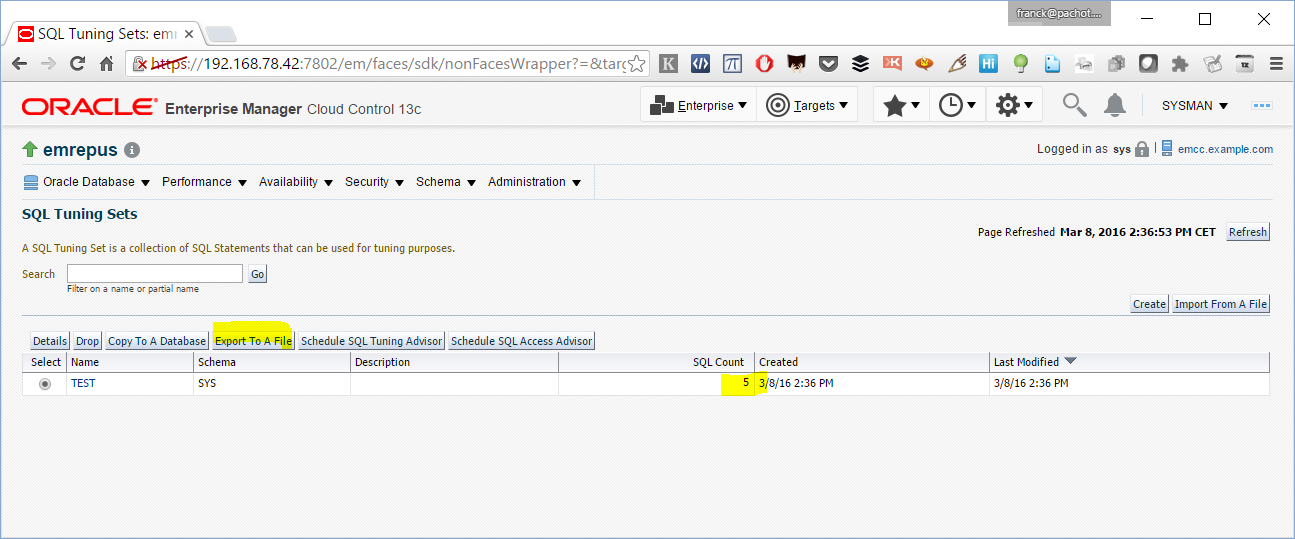Click Import From A File button
The image size is (1295, 539).
(x=1220, y=304)
